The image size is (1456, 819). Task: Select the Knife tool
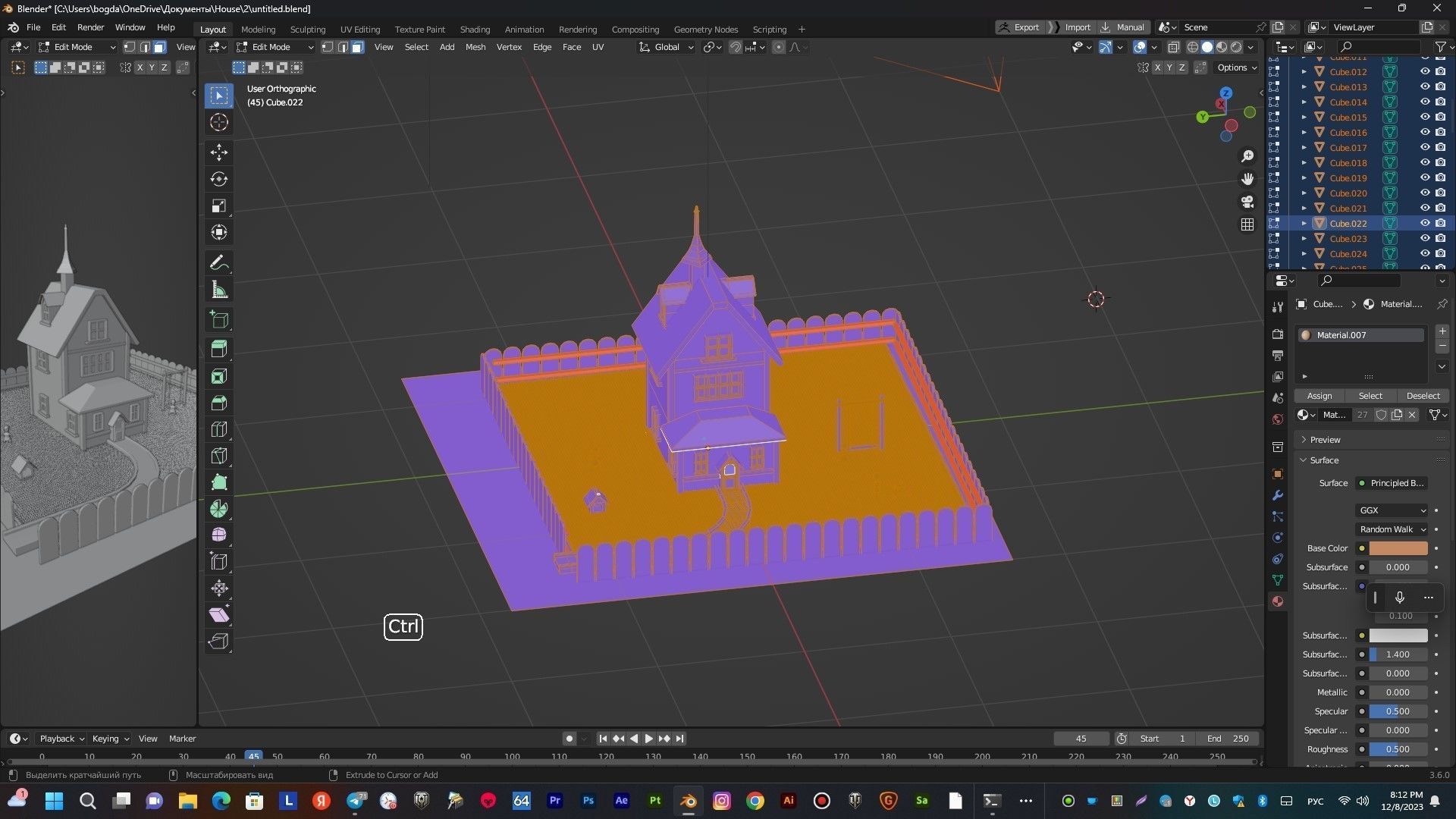219,456
